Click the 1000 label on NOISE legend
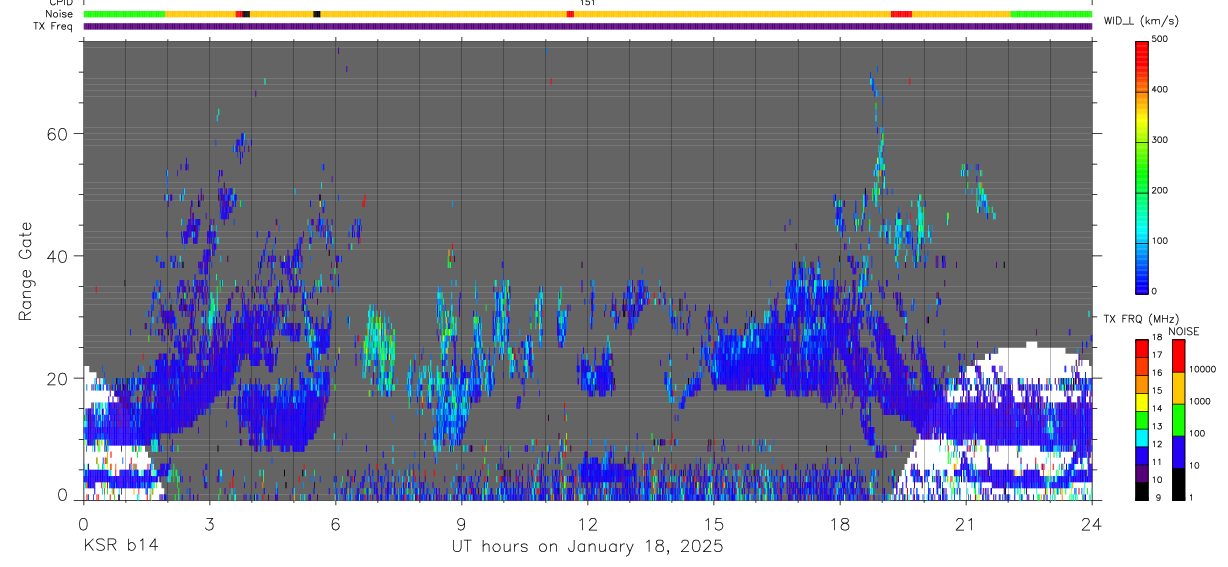 tap(1199, 401)
